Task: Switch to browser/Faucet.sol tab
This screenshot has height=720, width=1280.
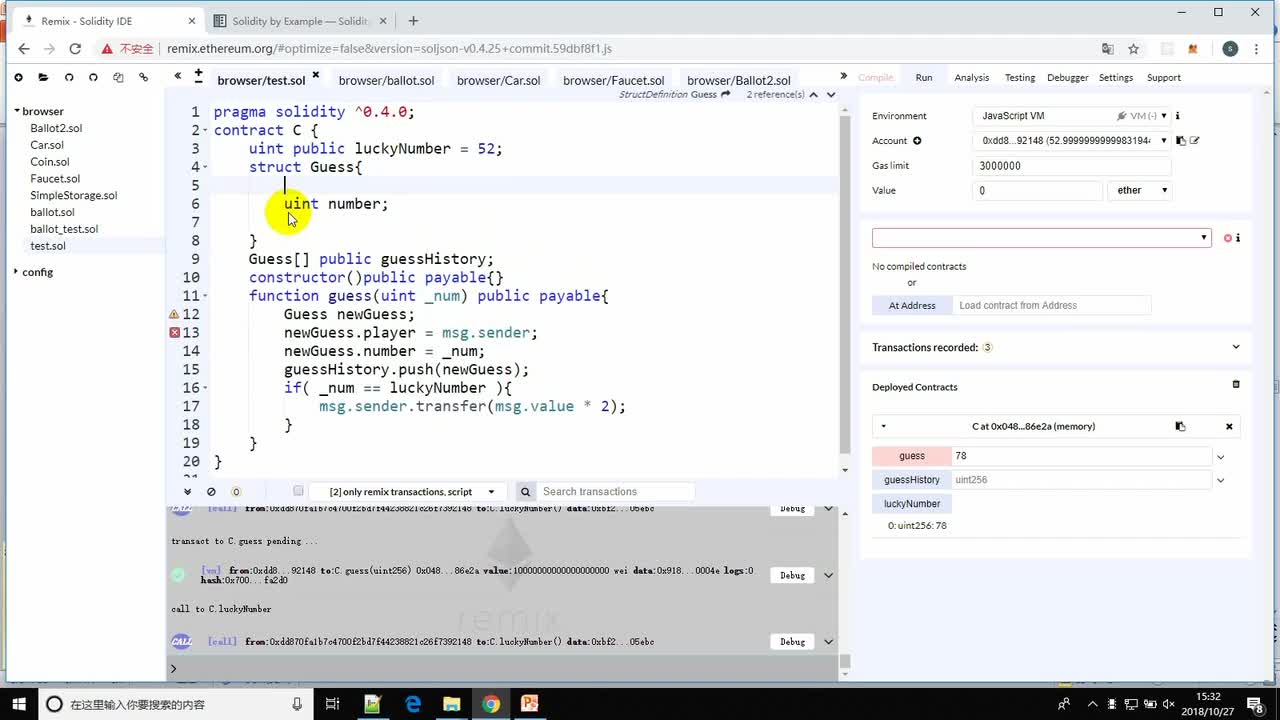Action: click(x=613, y=80)
